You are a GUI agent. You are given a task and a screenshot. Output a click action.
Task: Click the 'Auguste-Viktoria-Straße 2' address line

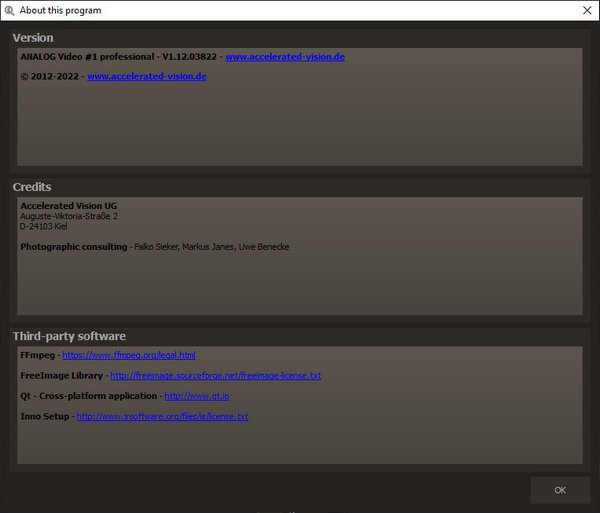(69, 216)
